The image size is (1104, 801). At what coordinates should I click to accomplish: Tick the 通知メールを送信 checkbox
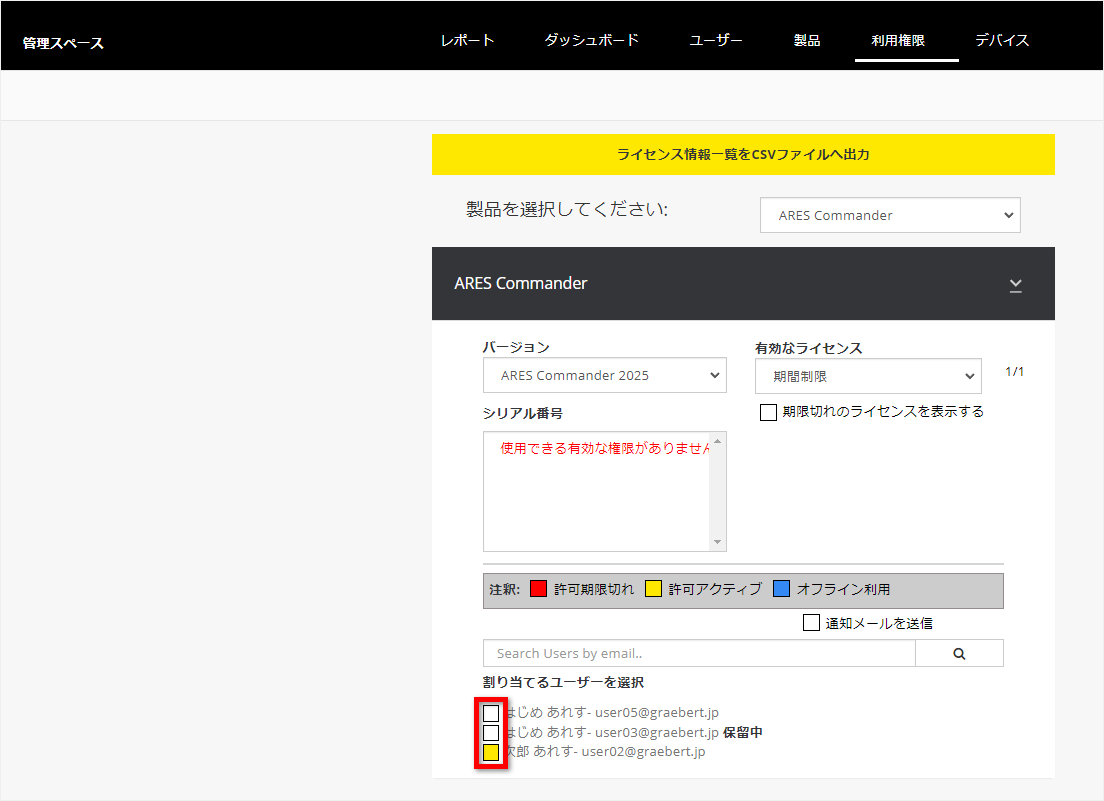811,623
